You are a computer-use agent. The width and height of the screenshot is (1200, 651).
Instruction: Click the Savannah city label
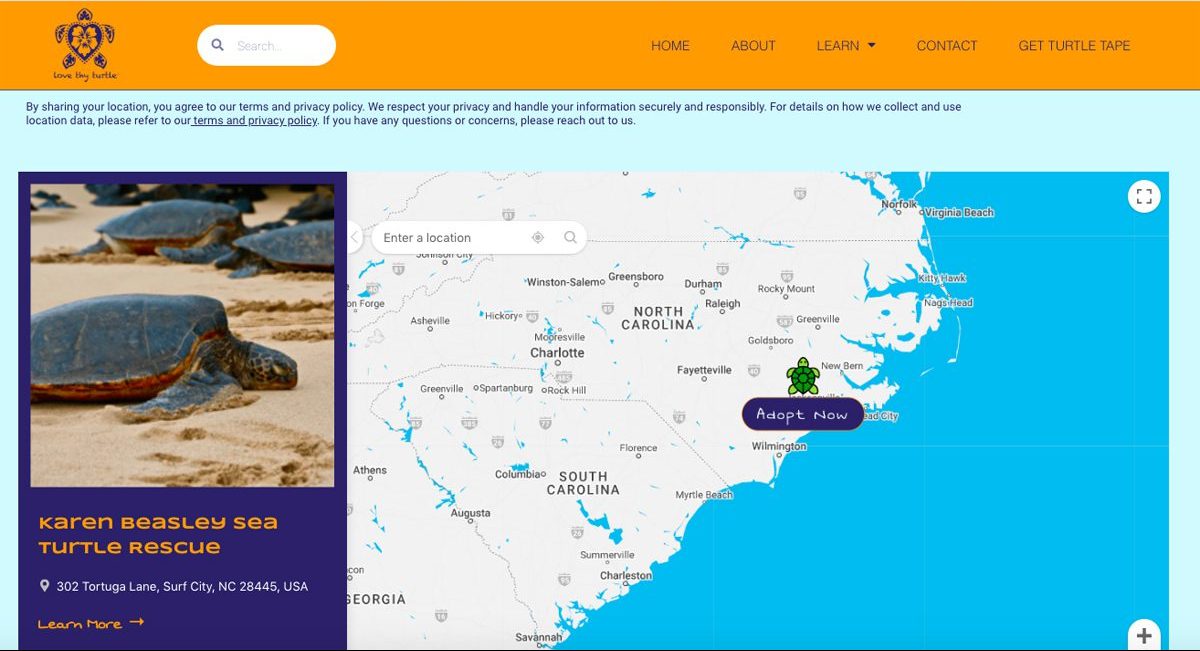(x=539, y=637)
